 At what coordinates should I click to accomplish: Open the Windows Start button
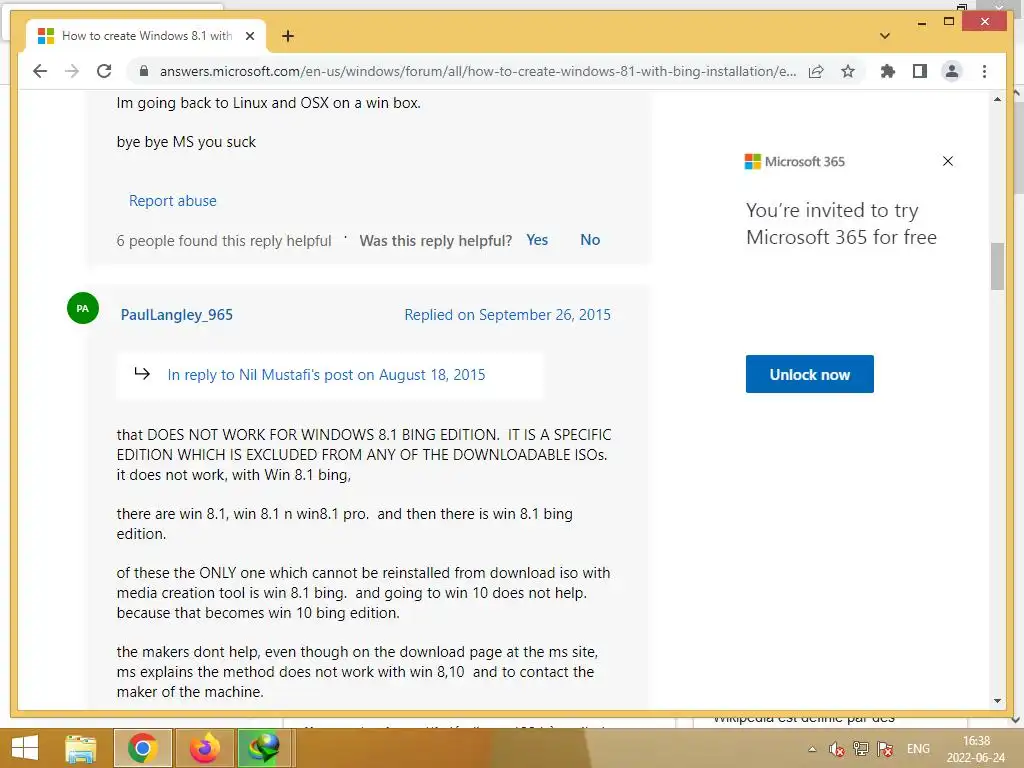point(25,748)
